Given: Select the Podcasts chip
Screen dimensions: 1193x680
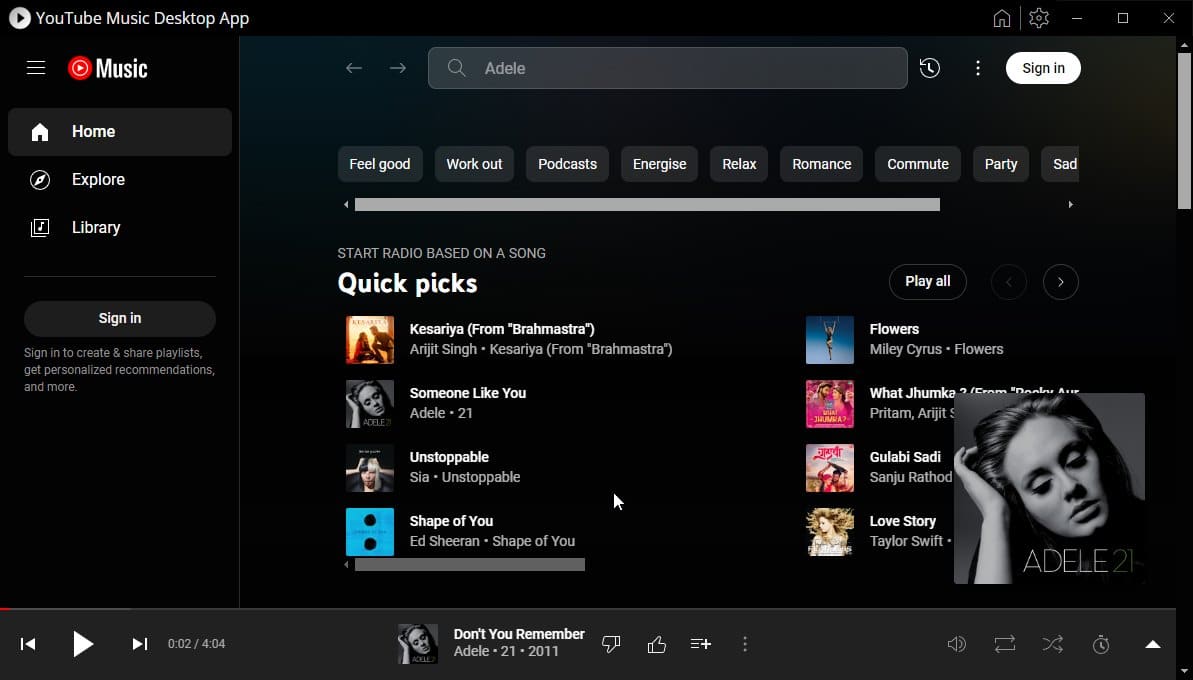Looking at the screenshot, I should 567,164.
